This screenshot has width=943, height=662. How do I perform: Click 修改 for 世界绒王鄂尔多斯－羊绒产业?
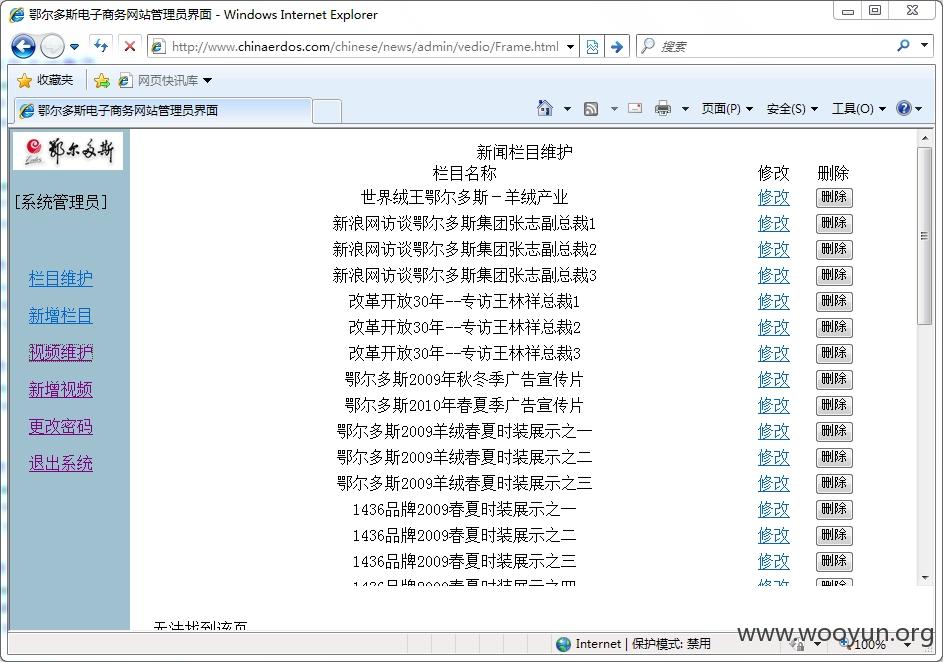click(773, 197)
